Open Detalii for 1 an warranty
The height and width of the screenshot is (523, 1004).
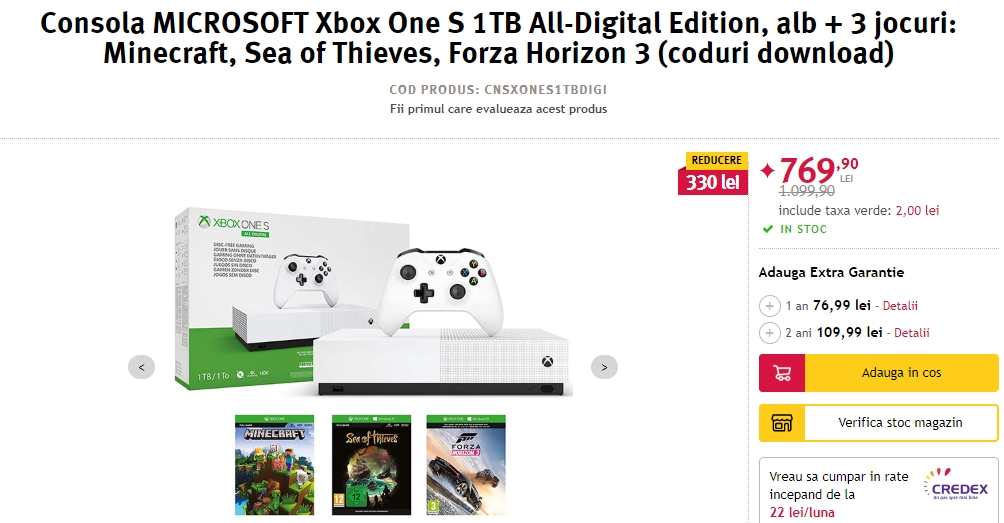click(x=898, y=306)
